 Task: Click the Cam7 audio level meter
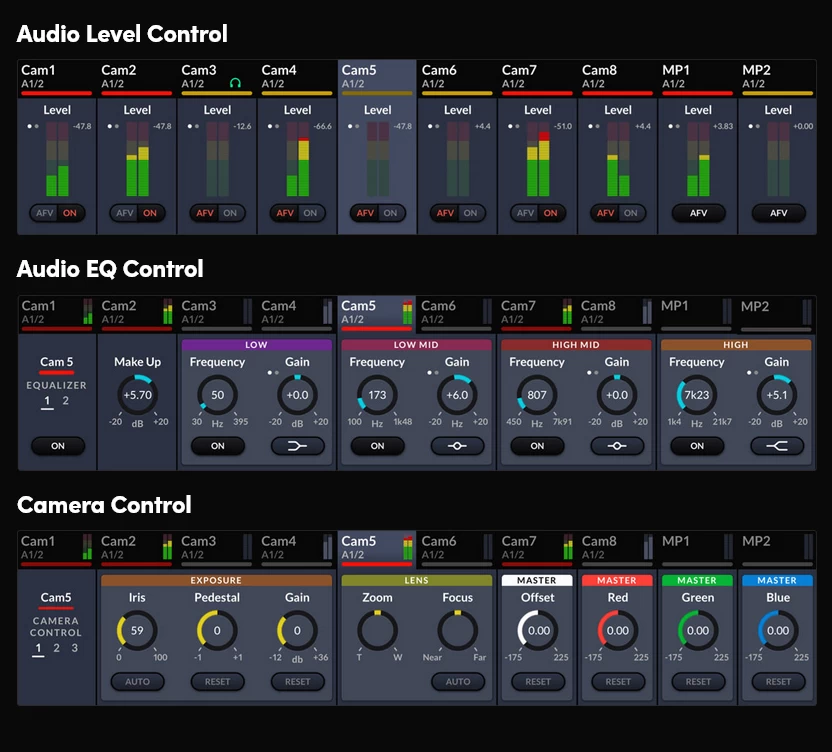point(538,160)
